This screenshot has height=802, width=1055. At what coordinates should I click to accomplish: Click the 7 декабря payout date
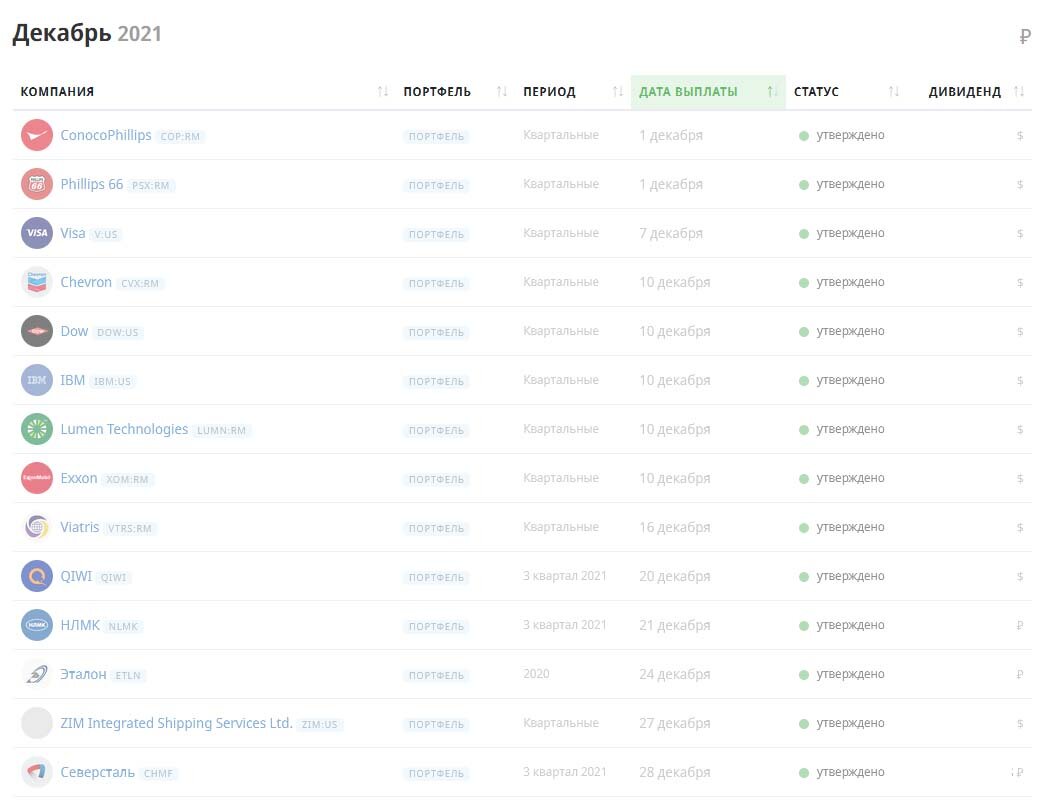pyautogui.click(x=671, y=233)
